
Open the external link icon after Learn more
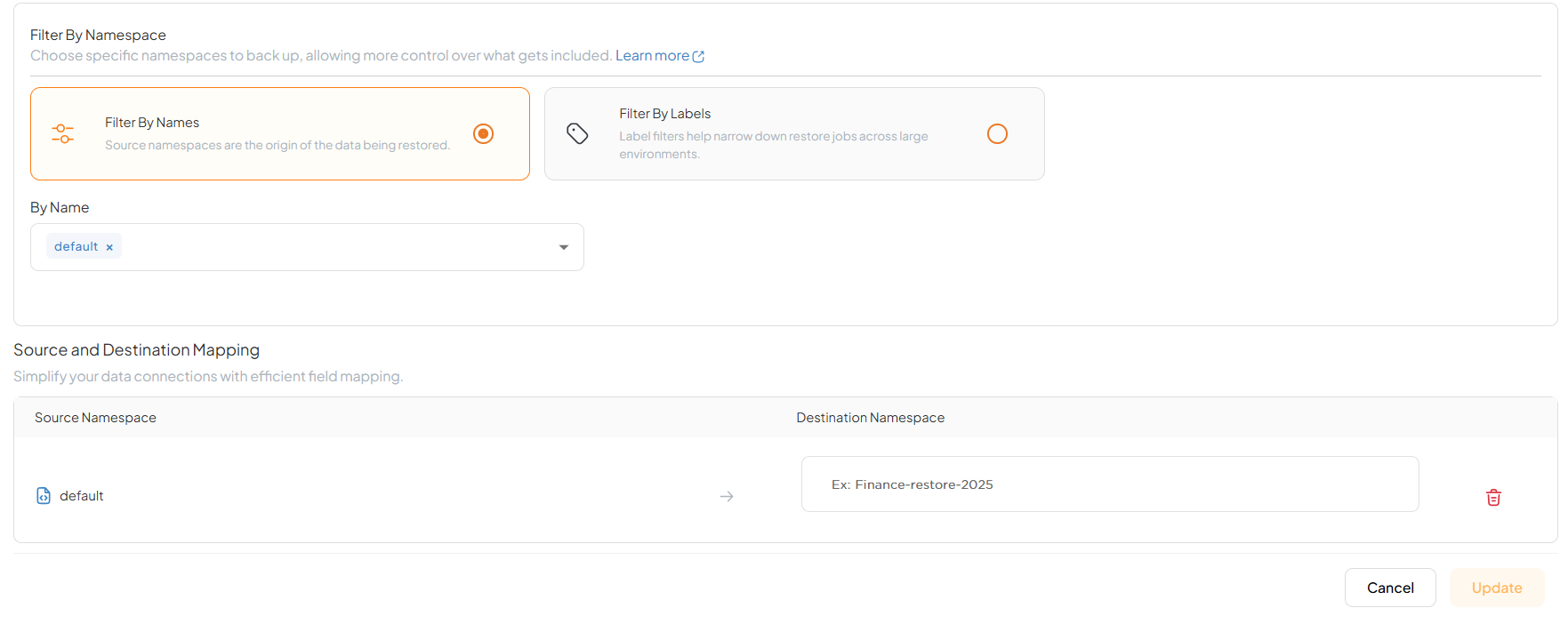(698, 56)
